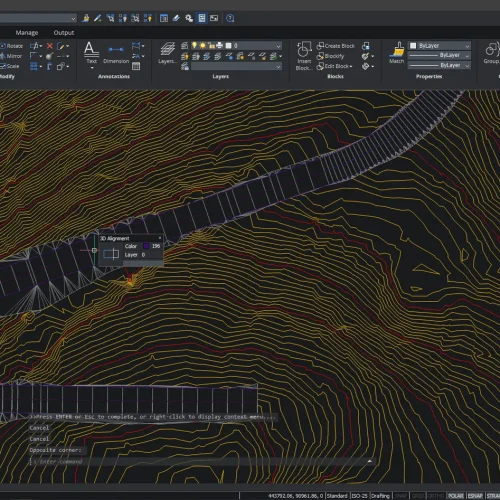This screenshot has width=500, height=500.
Task: Click the red X Delete icon
Action: point(50,46)
